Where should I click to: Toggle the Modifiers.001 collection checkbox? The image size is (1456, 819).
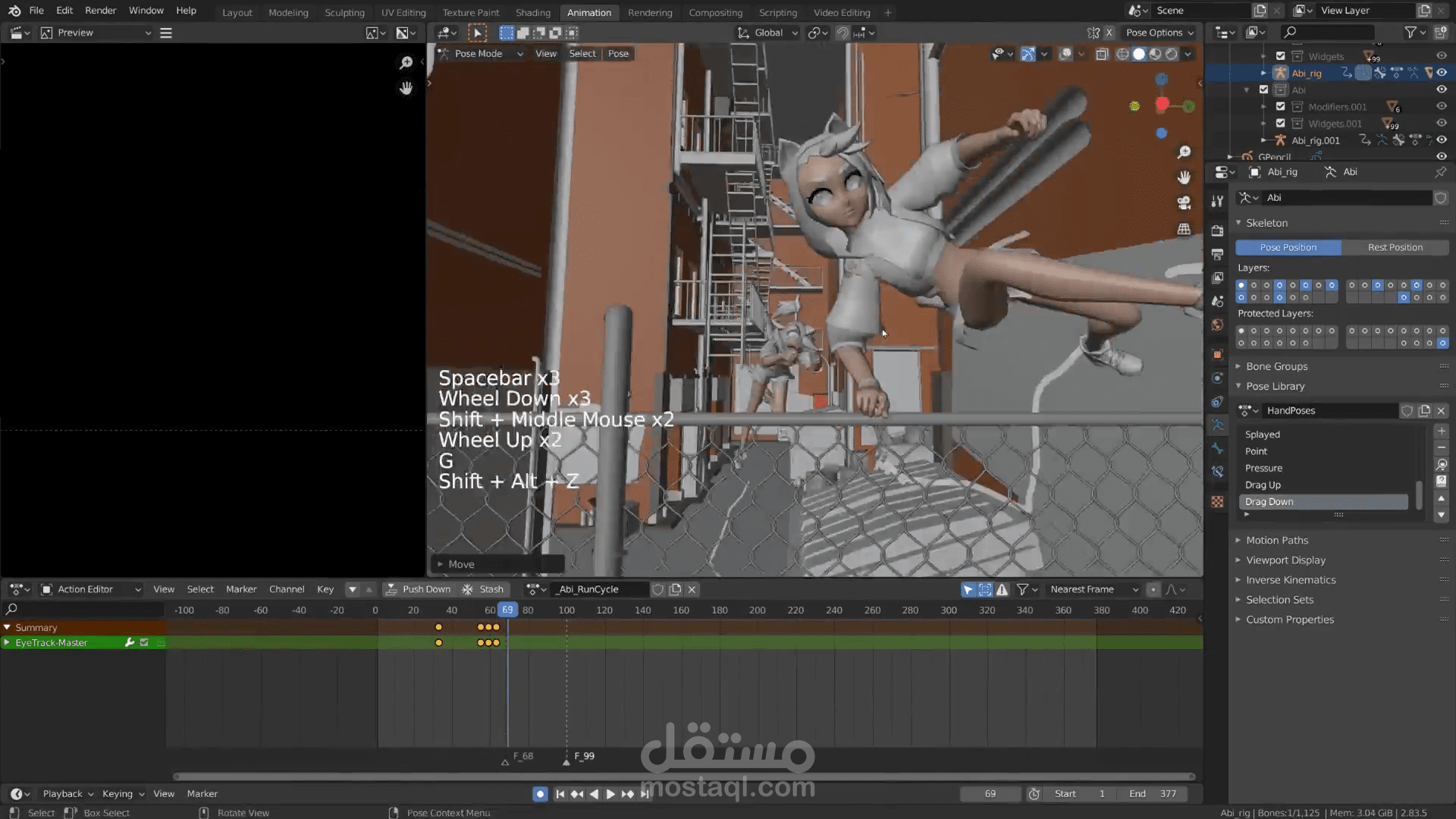1281,107
